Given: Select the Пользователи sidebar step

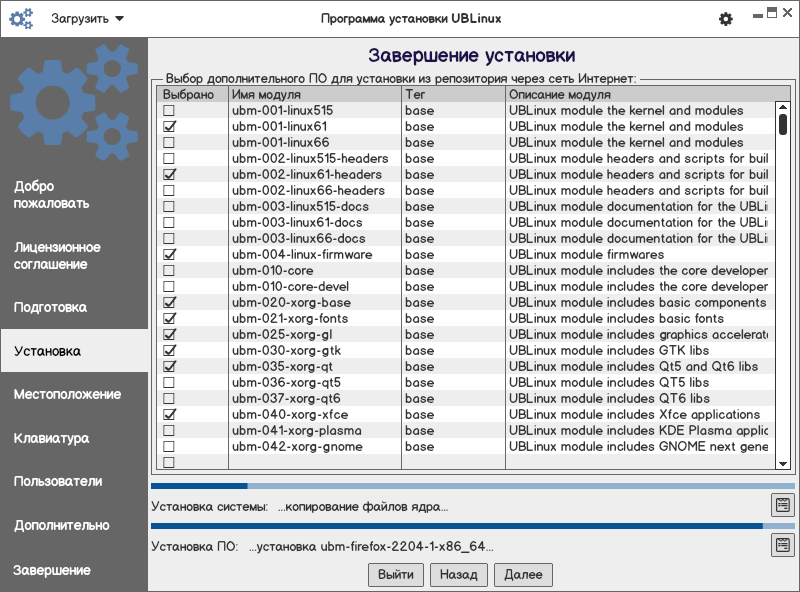Looking at the screenshot, I should [58, 481].
